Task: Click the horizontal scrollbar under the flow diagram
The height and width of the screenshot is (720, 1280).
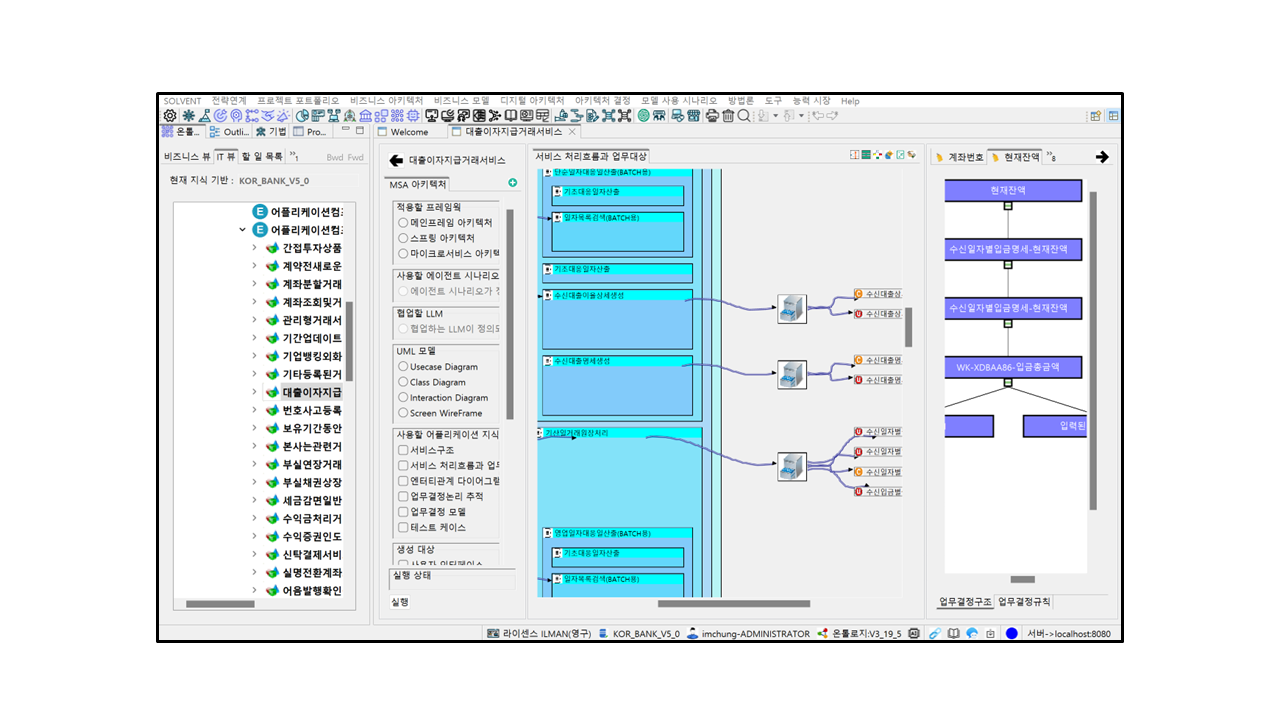Action: [733, 603]
